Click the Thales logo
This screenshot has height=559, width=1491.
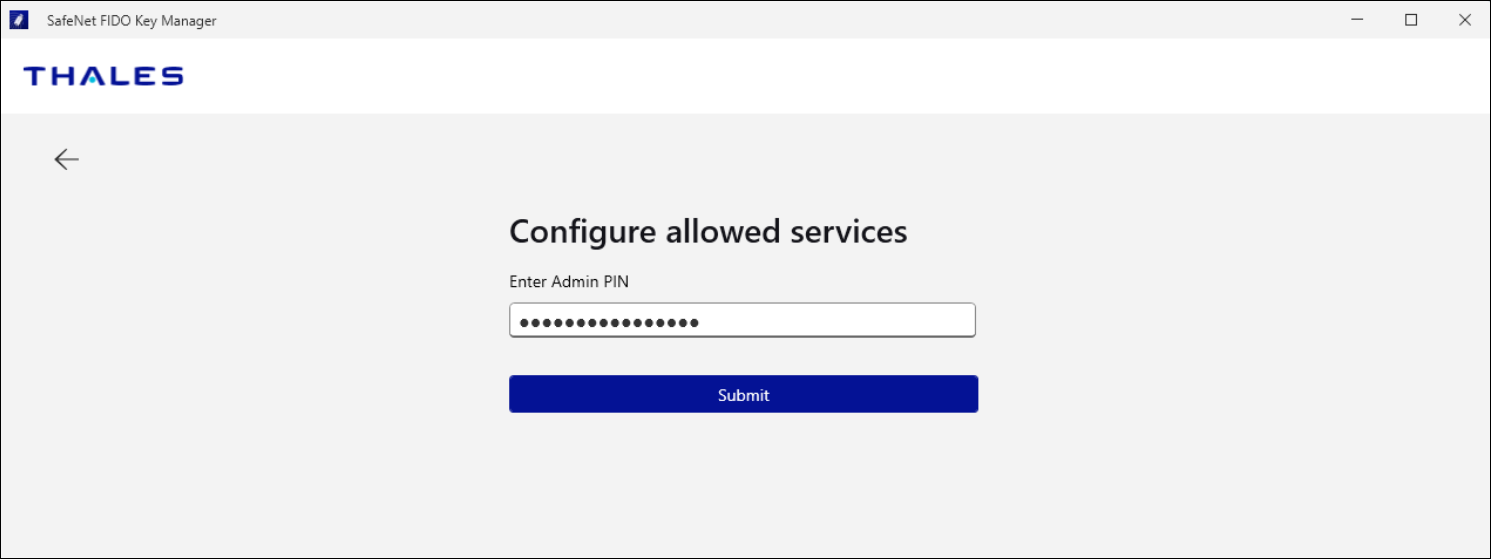pyautogui.click(x=103, y=76)
